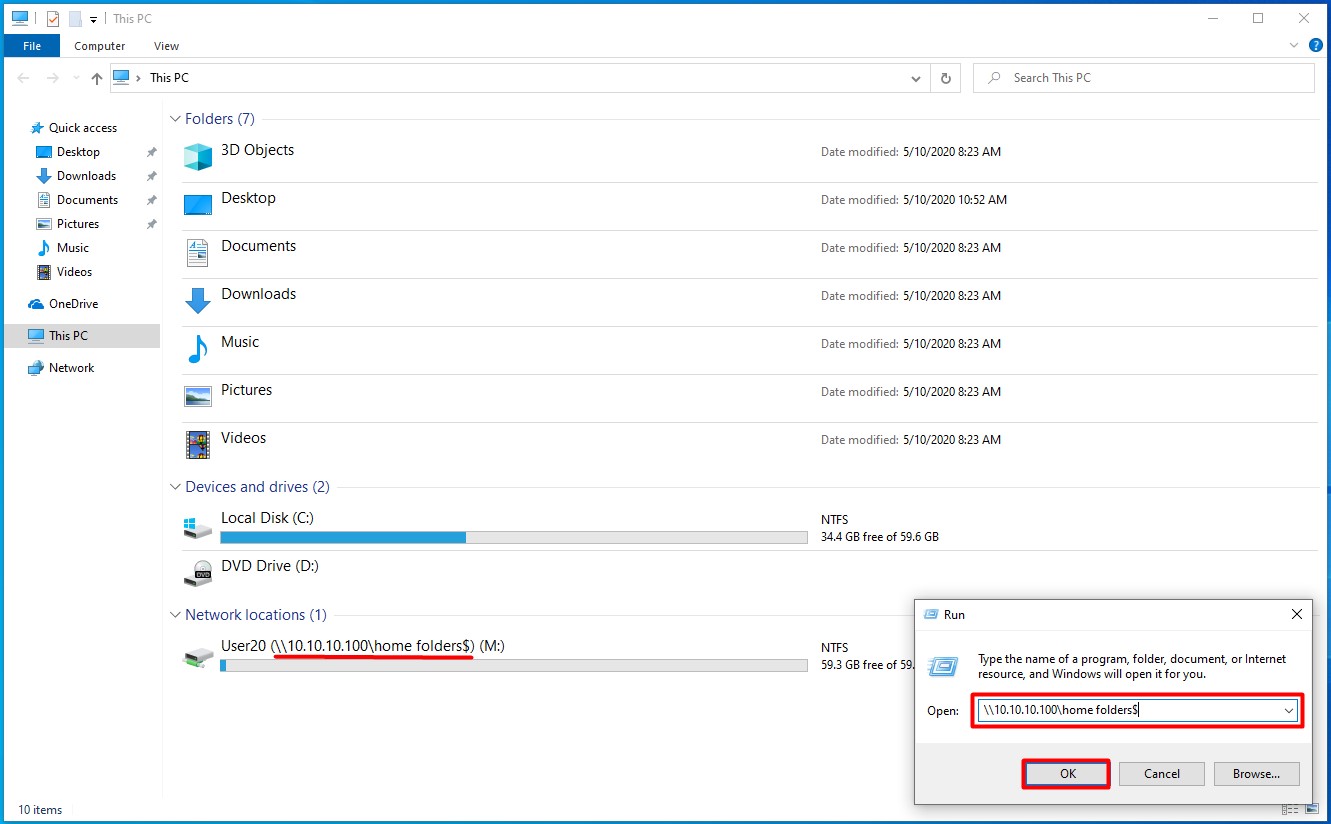Switch to large icons view in status bar

tap(1312, 809)
